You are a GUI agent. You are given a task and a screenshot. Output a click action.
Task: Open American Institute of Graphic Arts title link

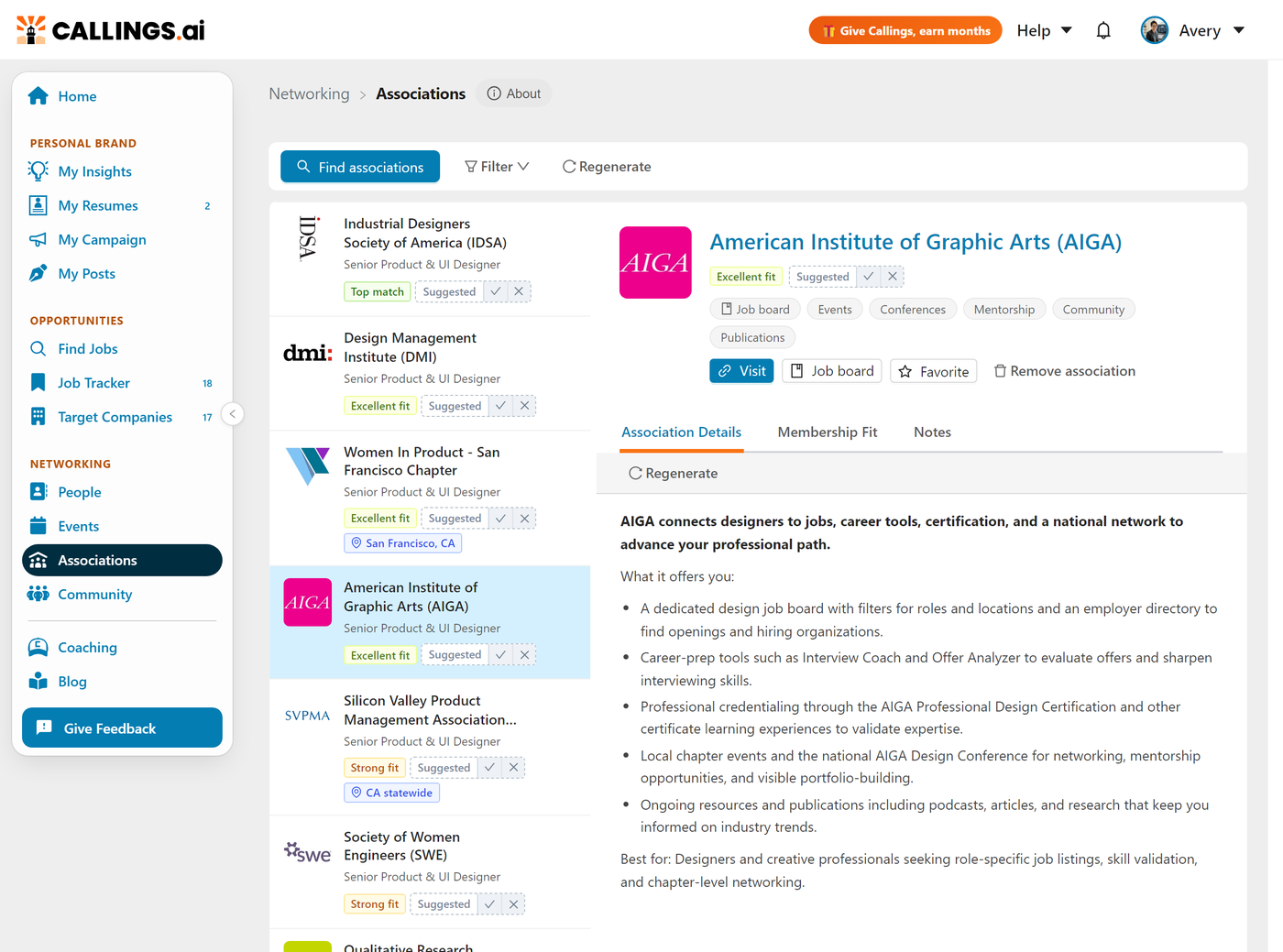pyautogui.click(x=916, y=242)
